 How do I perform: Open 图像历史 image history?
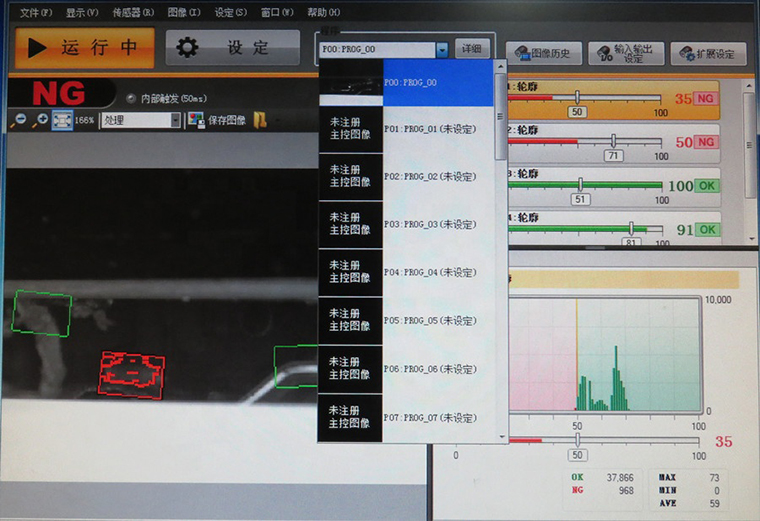click(x=544, y=53)
